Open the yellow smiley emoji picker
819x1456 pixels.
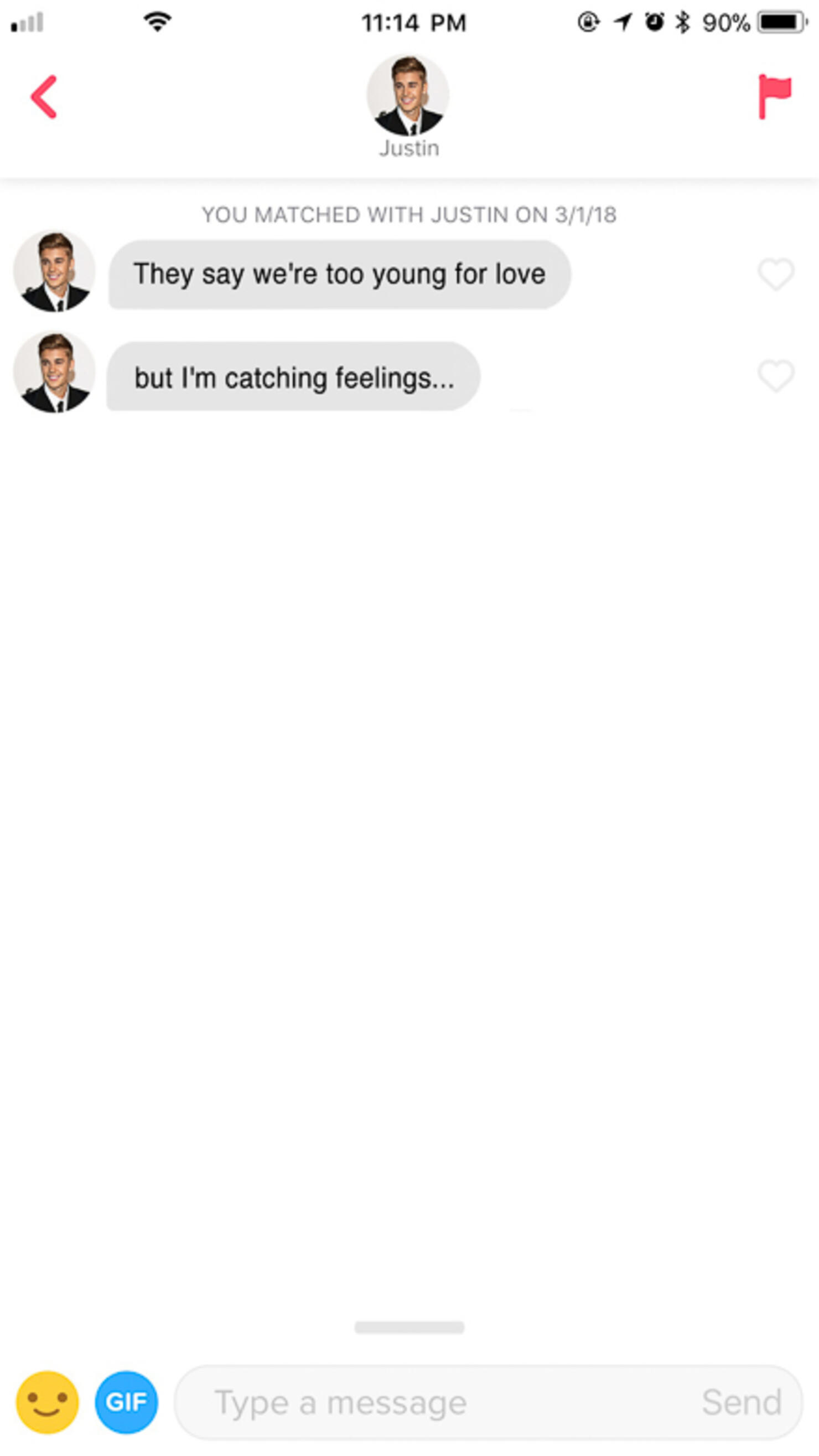(48, 1402)
